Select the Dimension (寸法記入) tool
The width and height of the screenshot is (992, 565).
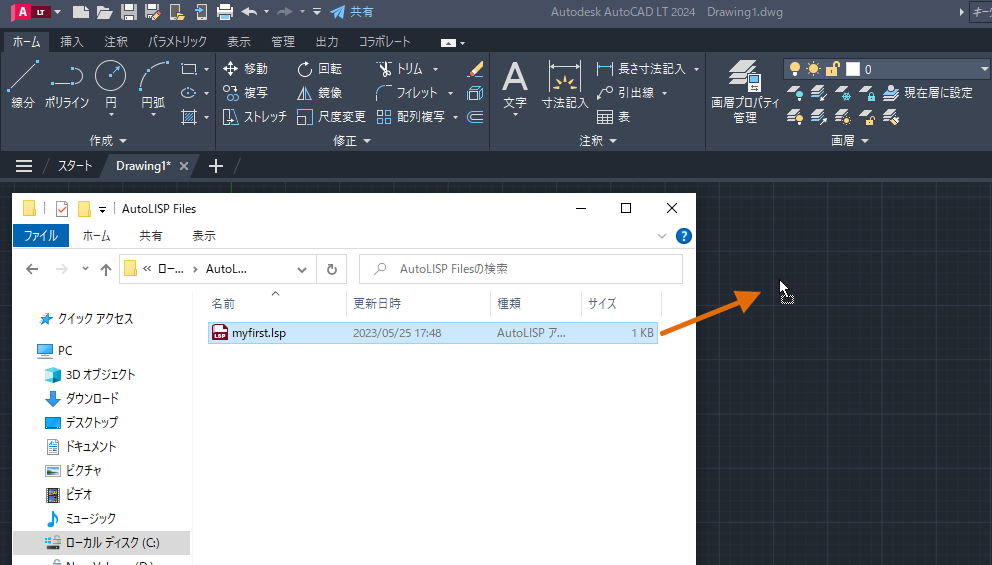click(x=565, y=85)
